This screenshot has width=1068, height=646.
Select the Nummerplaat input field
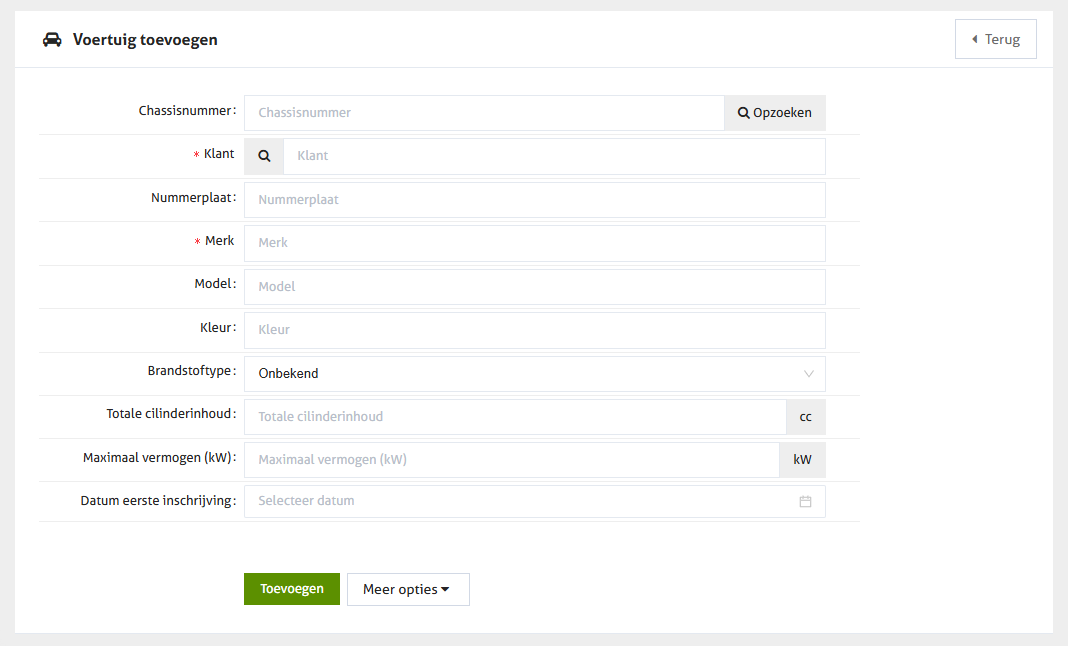tap(534, 200)
